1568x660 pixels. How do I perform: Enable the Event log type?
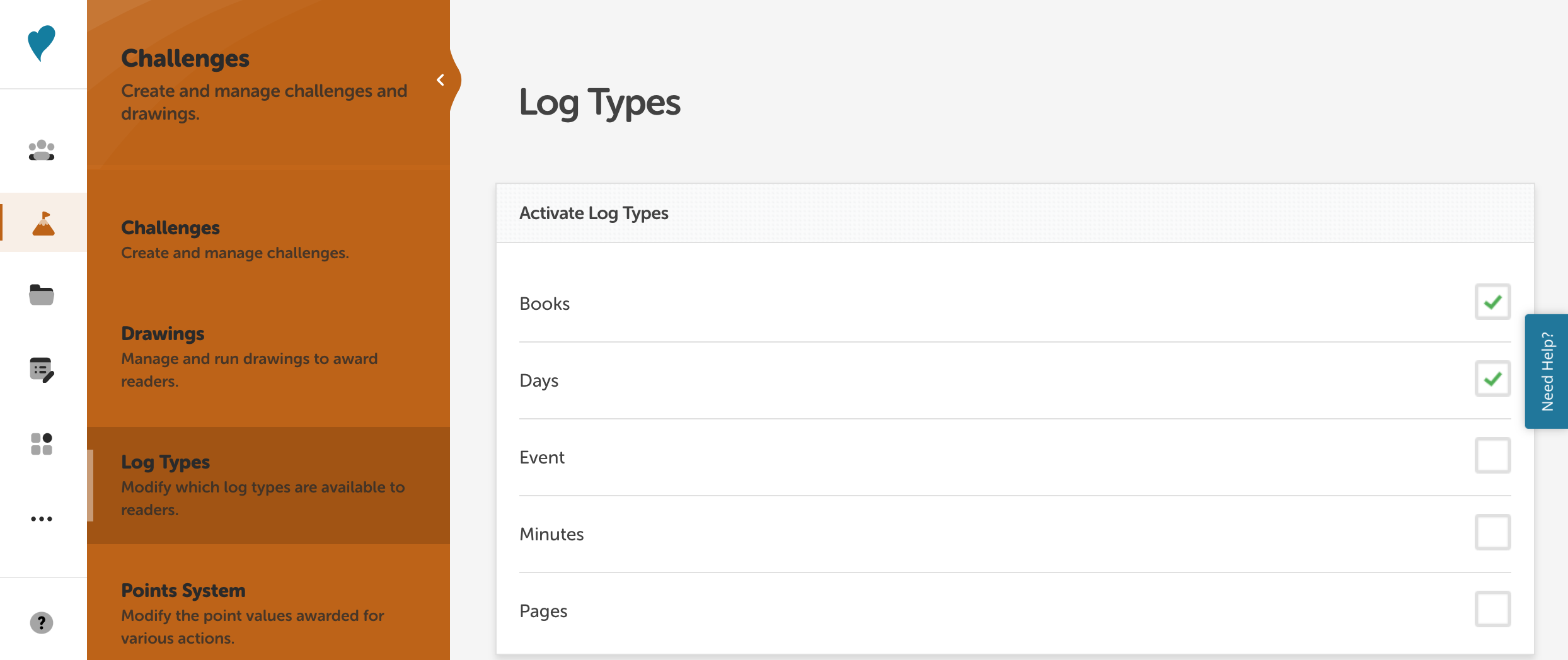(x=1492, y=455)
